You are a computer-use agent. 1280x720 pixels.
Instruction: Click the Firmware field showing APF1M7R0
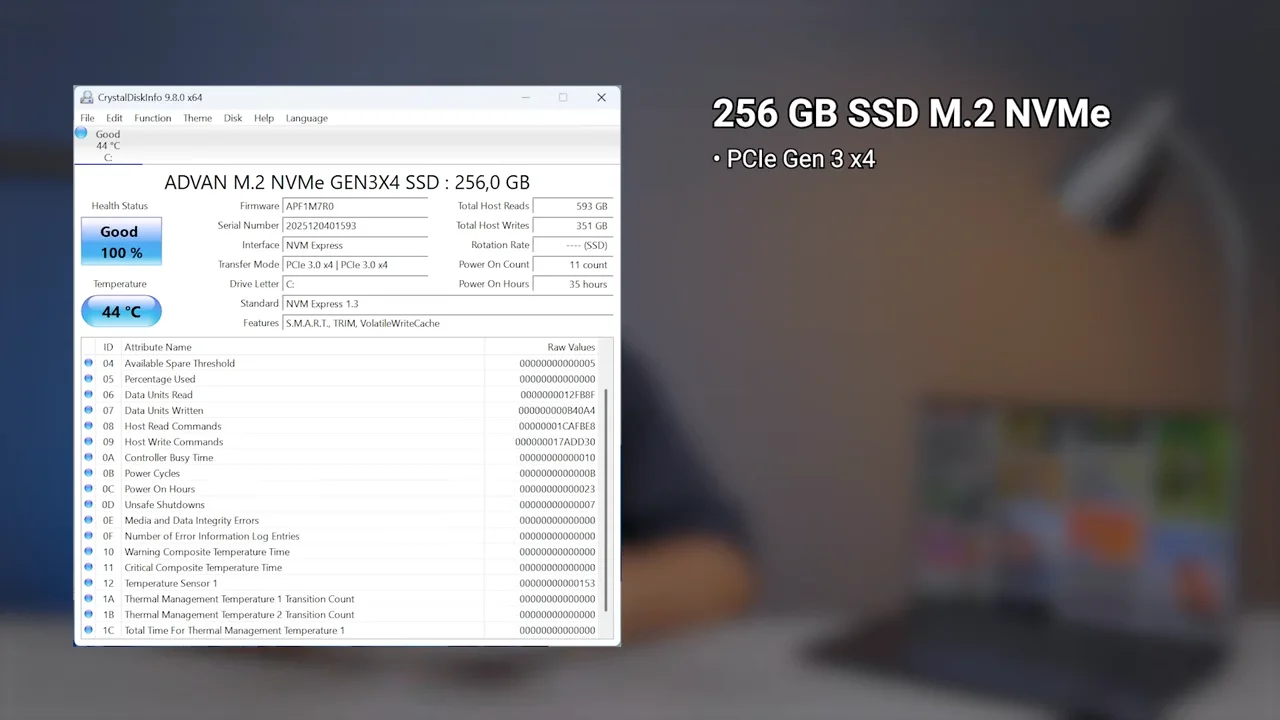pos(355,206)
